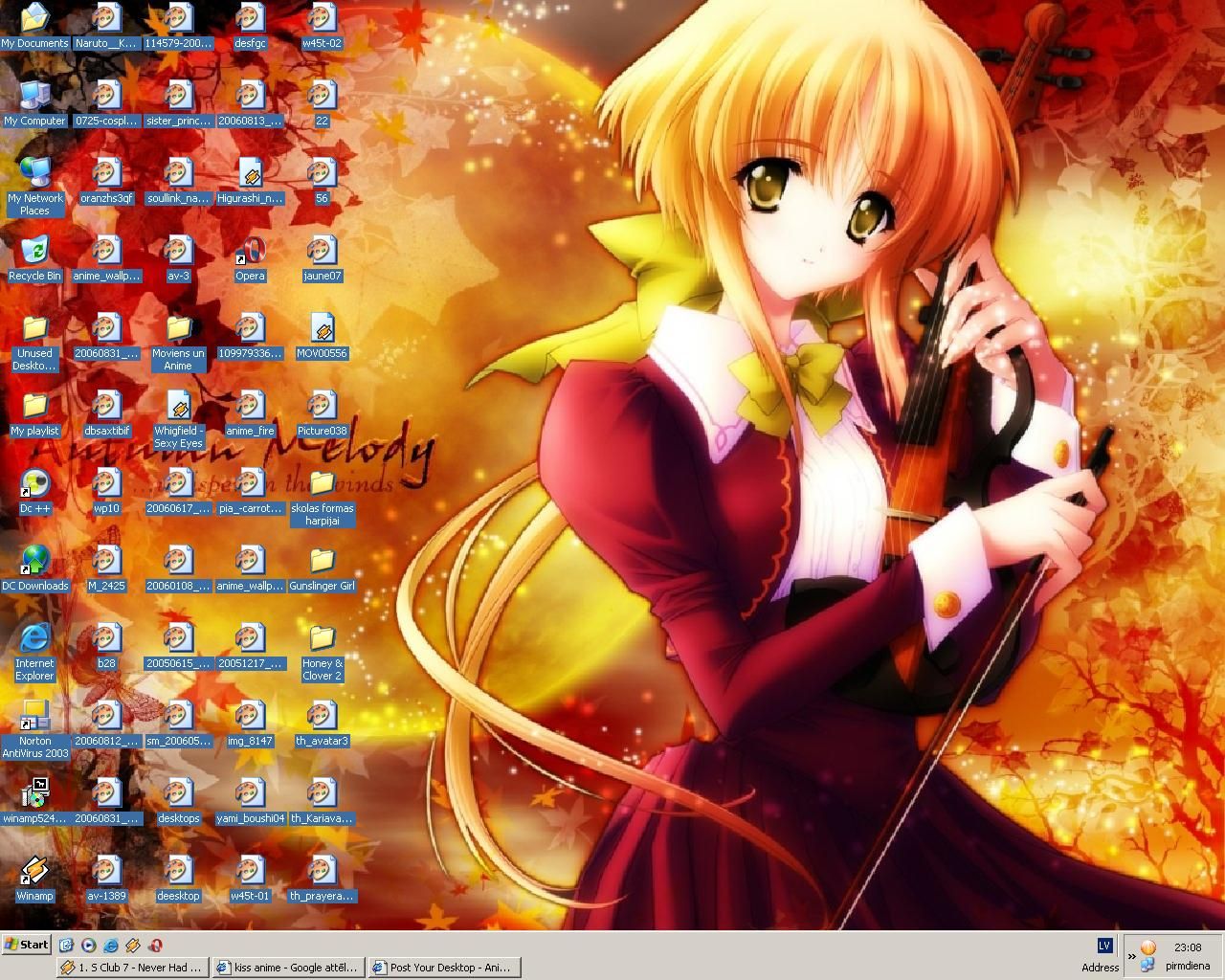Screen dimensions: 1225x980
Task: Select the desfgc image file
Action: click(x=250, y=26)
